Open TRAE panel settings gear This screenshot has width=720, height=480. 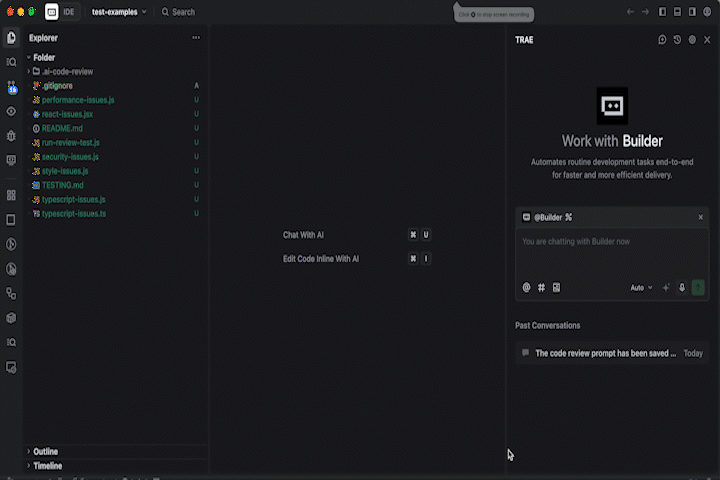(692, 40)
